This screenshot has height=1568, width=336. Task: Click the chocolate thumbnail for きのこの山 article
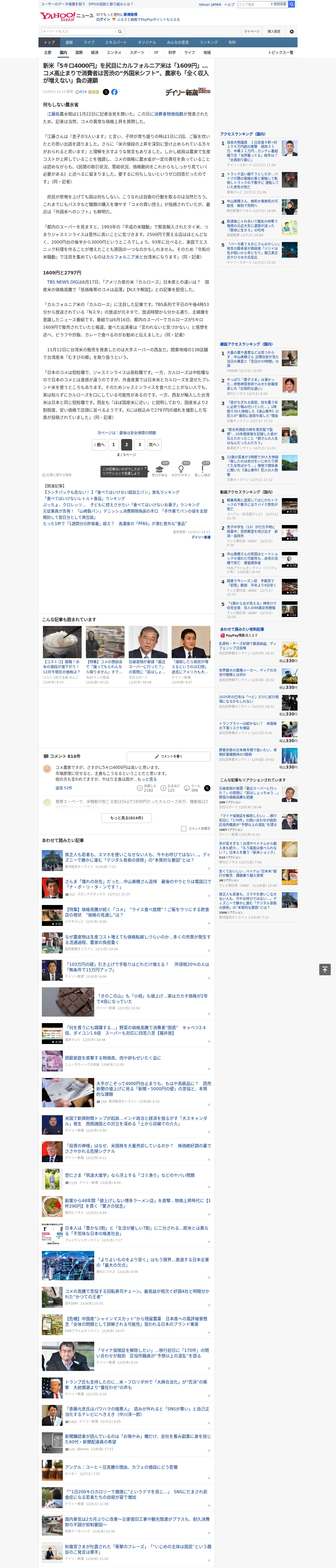68,1002
